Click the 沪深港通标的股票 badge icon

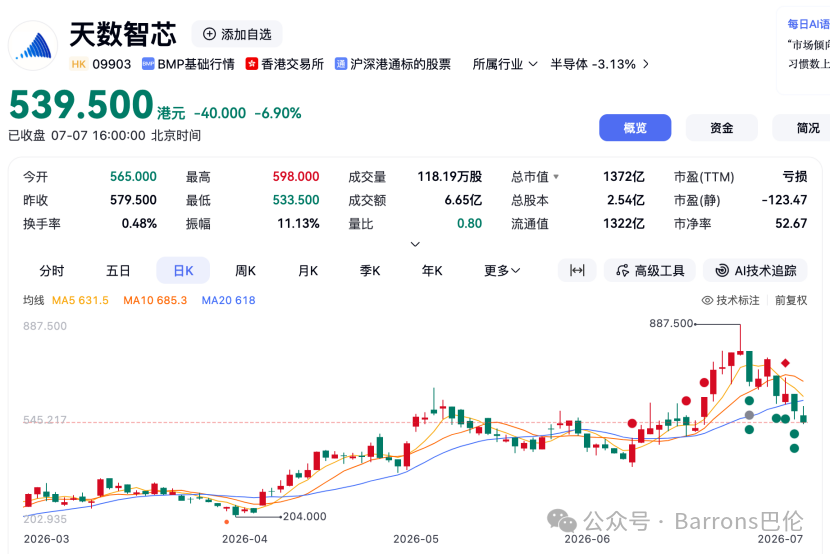click(341, 65)
